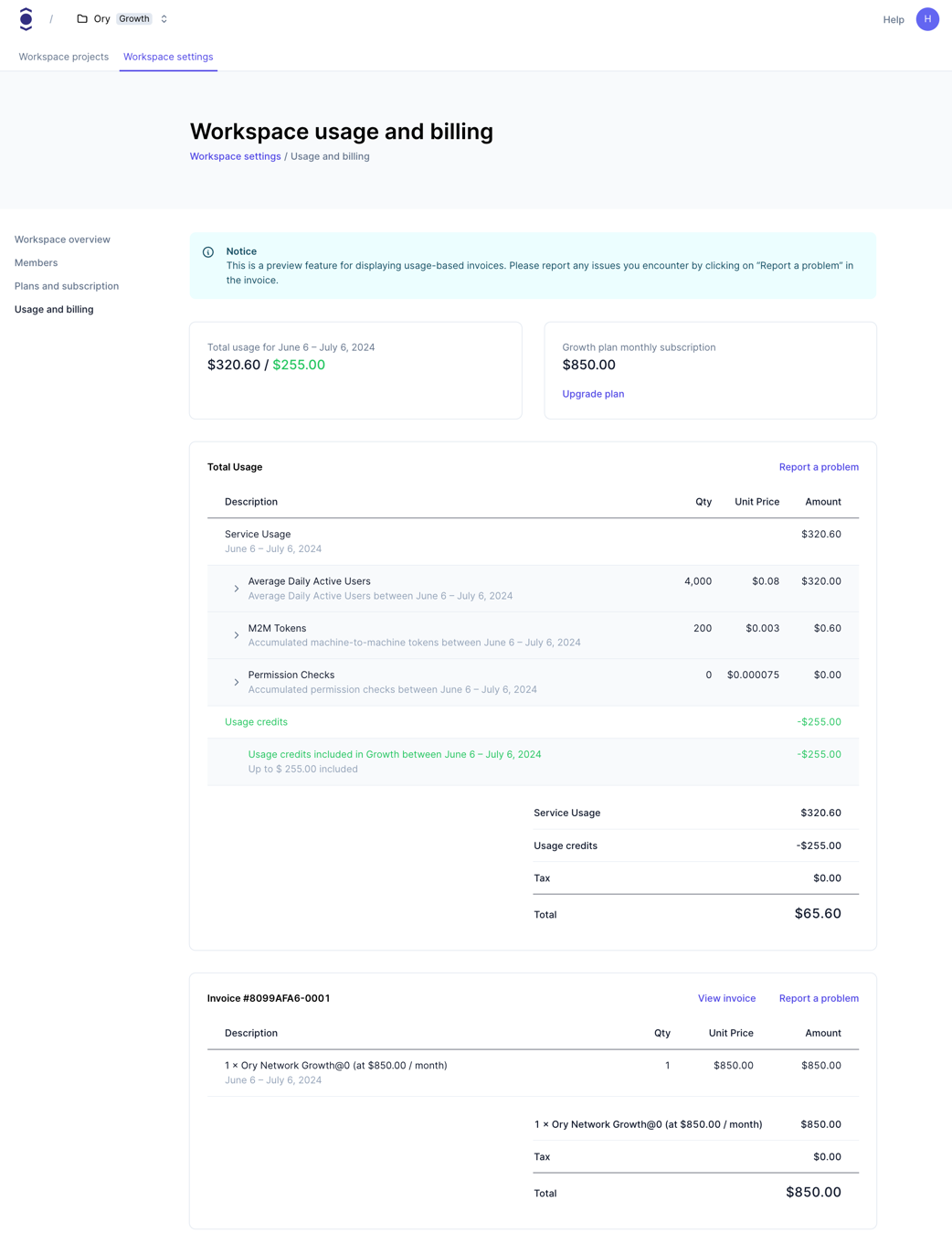
Task: Select Usage and billing in the sidebar
Action: click(54, 309)
